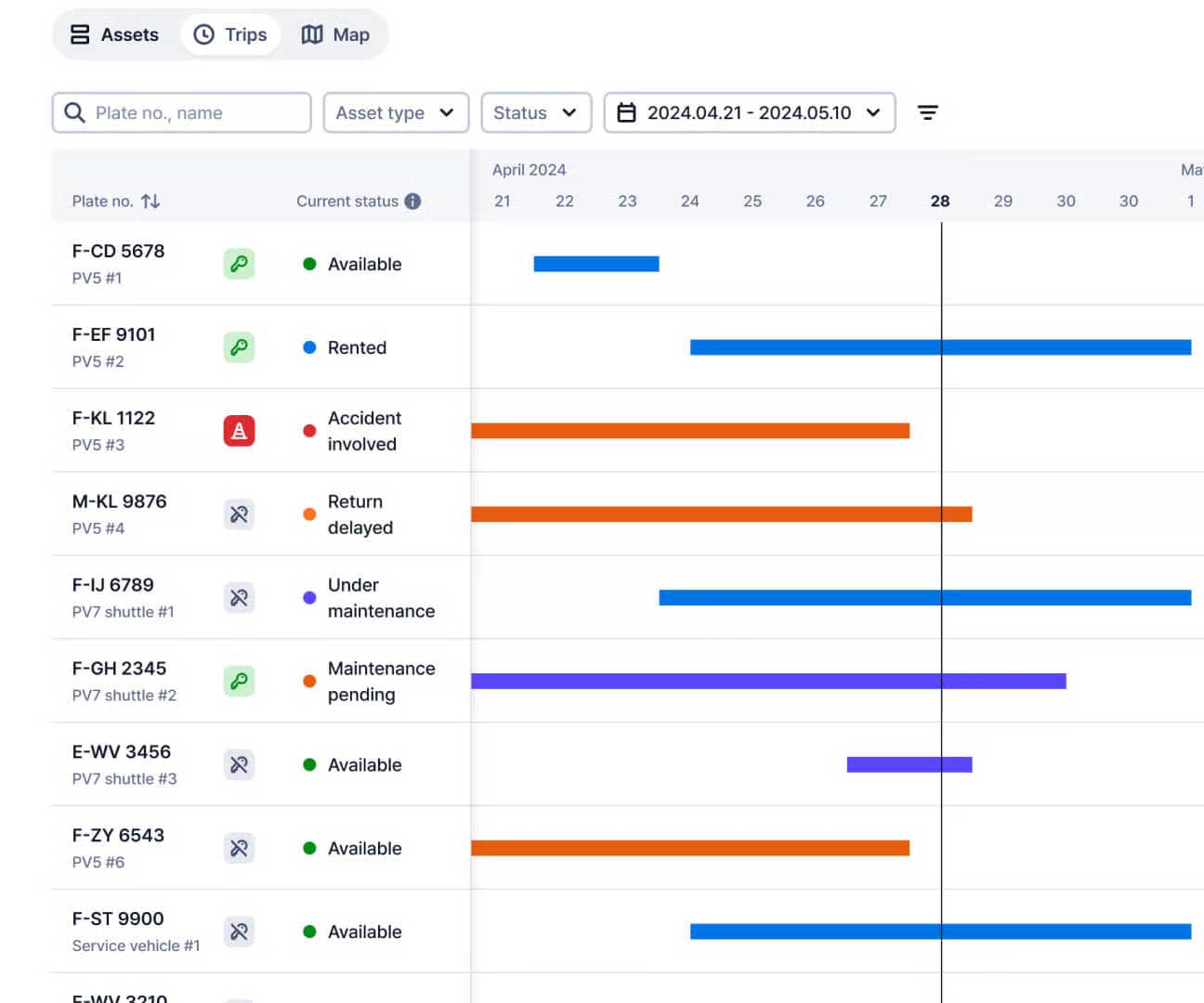Click the red accident icon for F-KL 1122

coord(239,431)
